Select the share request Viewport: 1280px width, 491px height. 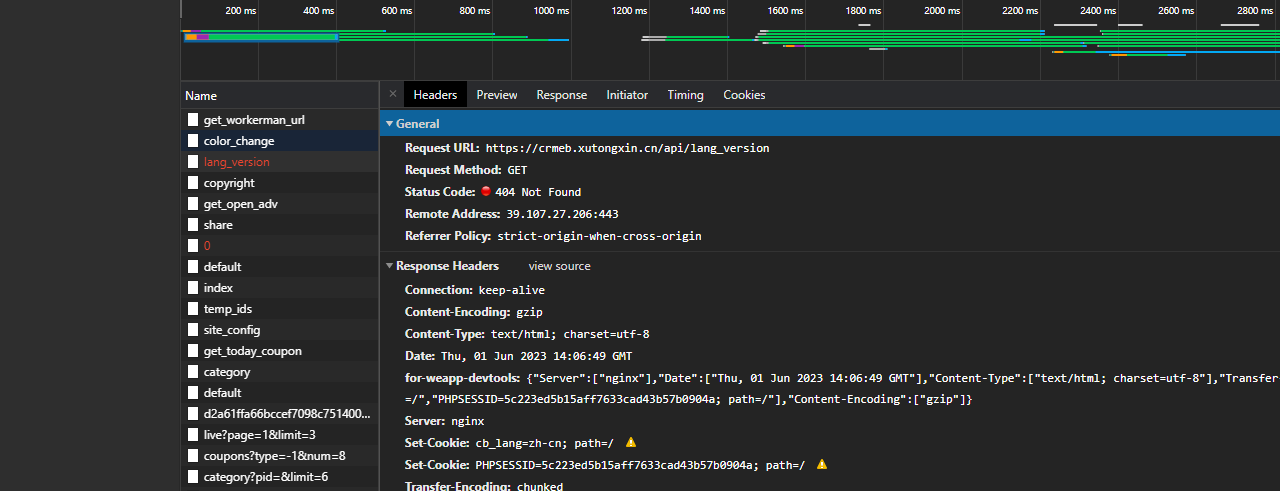point(280,225)
